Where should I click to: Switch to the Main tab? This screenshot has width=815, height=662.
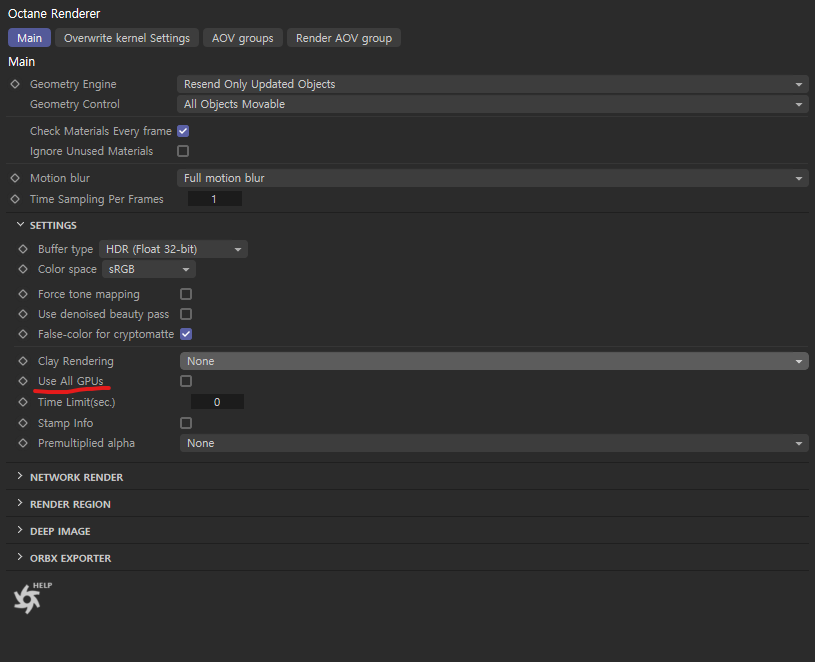coord(30,38)
